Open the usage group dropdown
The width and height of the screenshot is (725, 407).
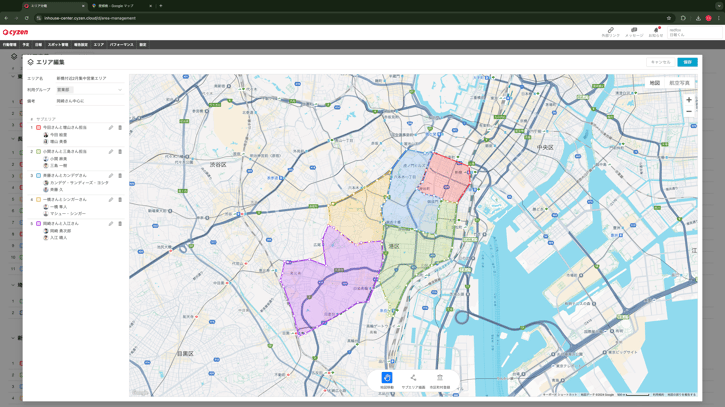pyautogui.click(x=89, y=90)
